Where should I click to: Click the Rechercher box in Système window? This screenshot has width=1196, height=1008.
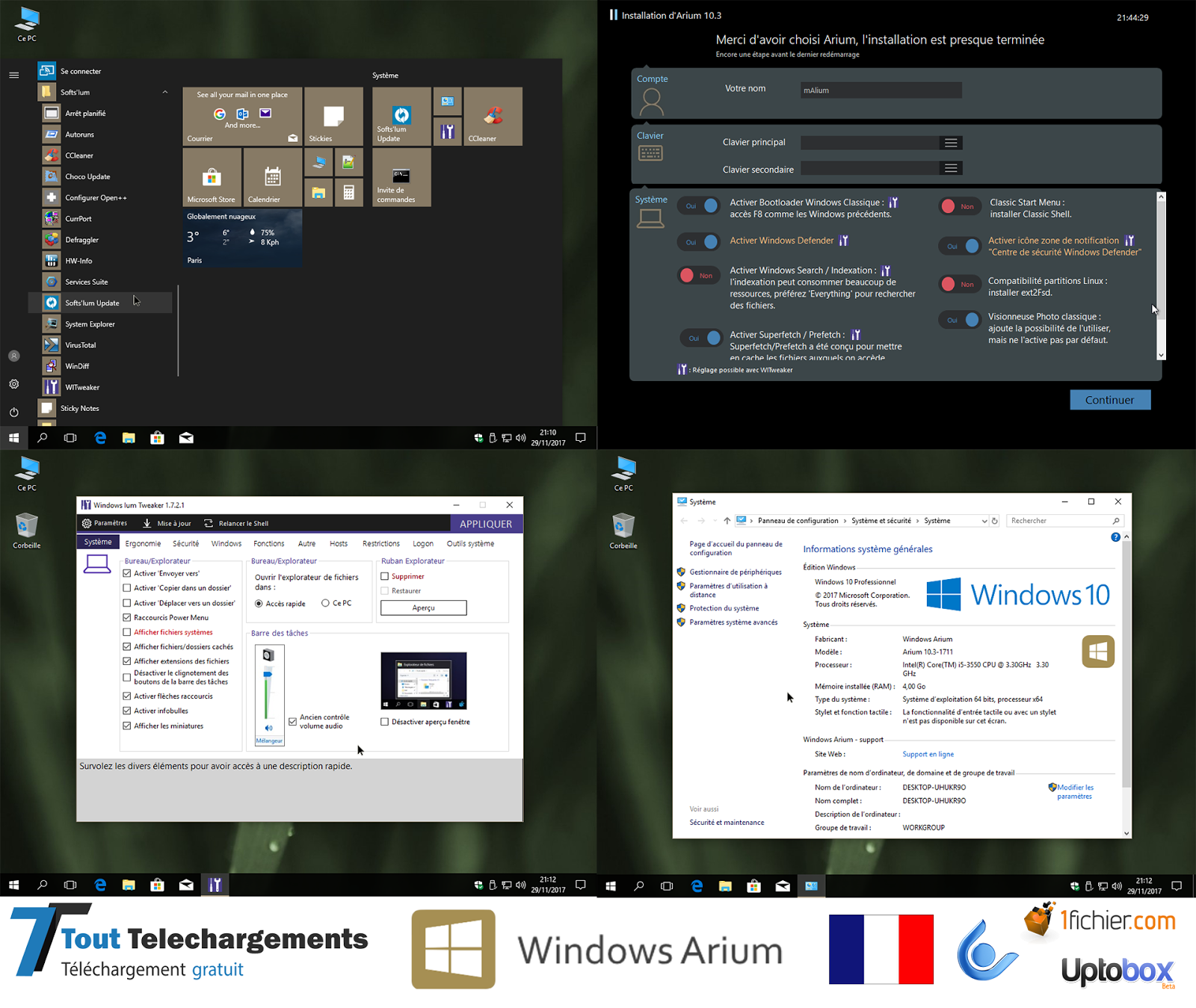point(1064,521)
